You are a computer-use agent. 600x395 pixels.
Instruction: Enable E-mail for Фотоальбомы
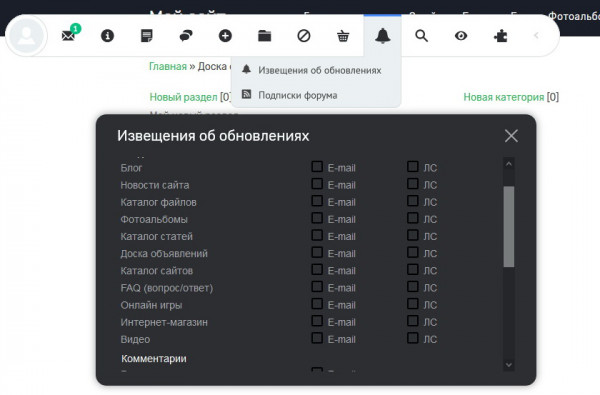317,218
